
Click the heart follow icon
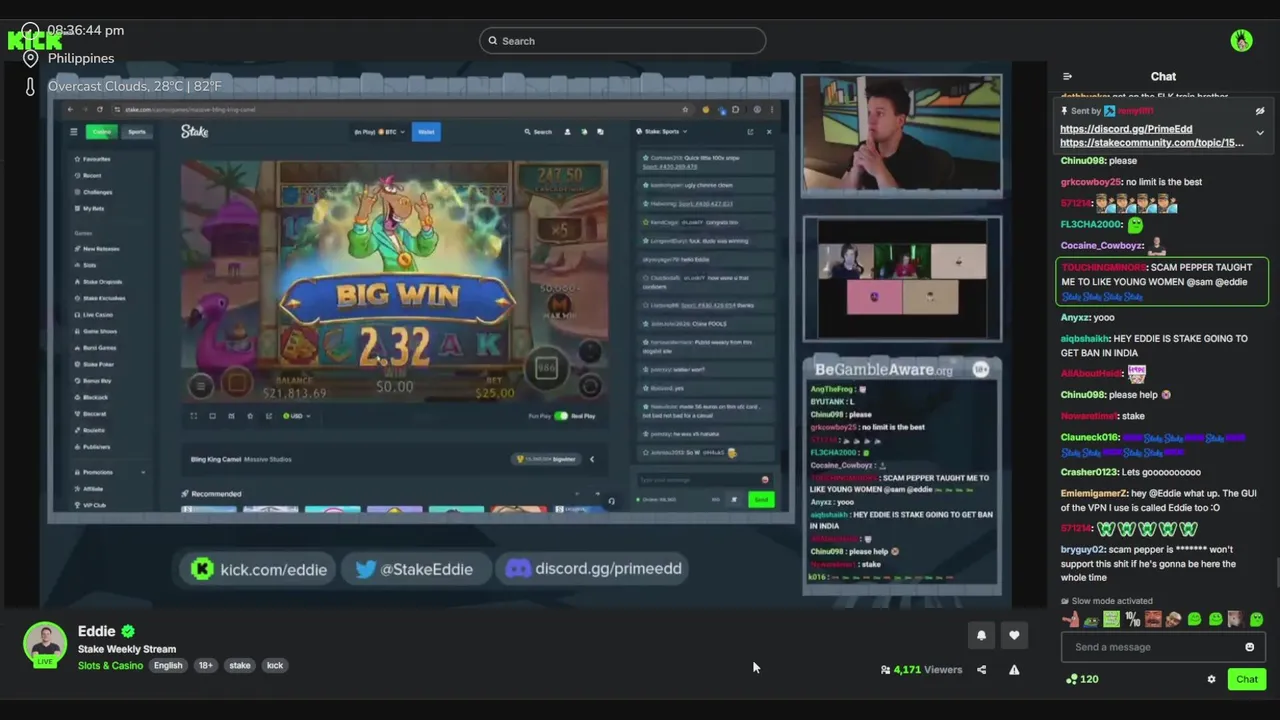[1014, 635]
